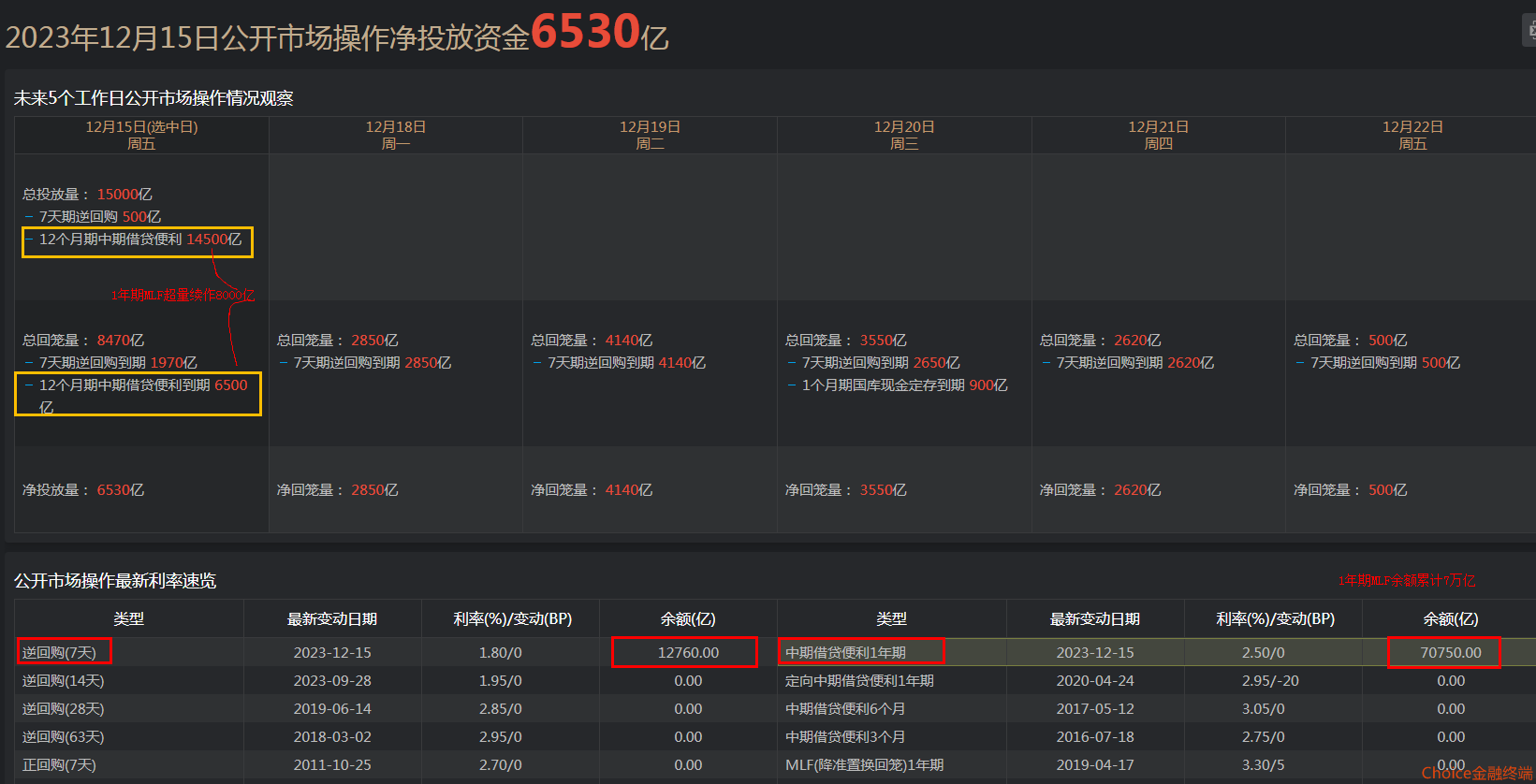Click the 逆回购(14天) row label
This screenshot has width=1536, height=784.
64,680
